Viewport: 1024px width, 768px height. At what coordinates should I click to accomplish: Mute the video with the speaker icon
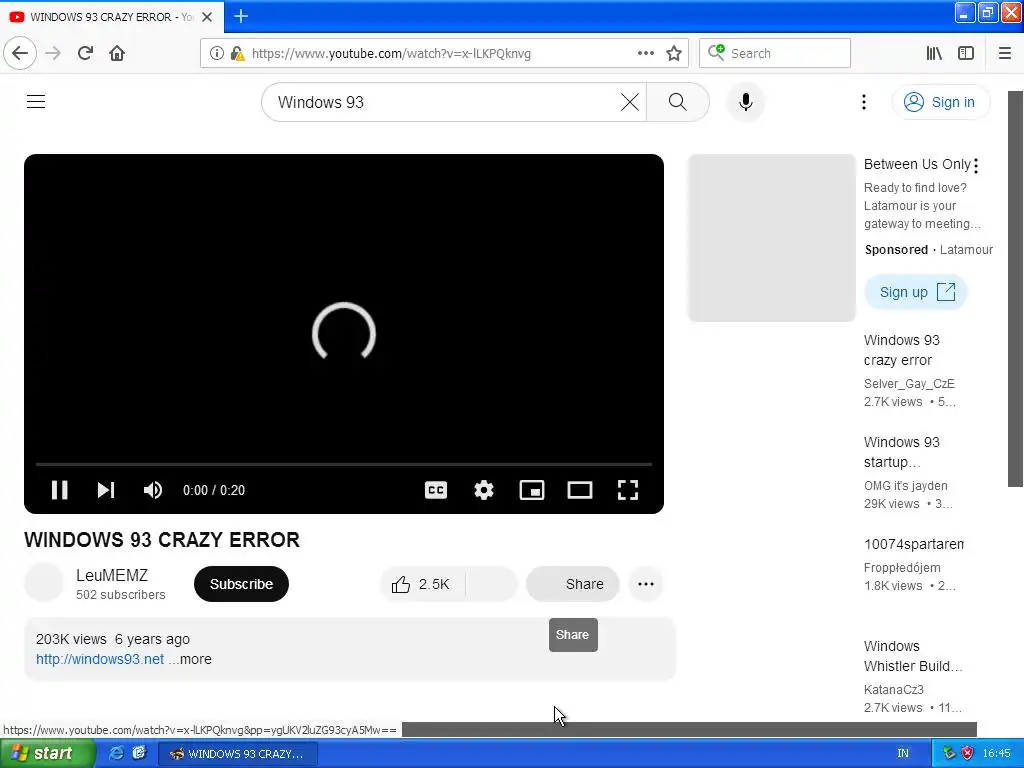(153, 490)
